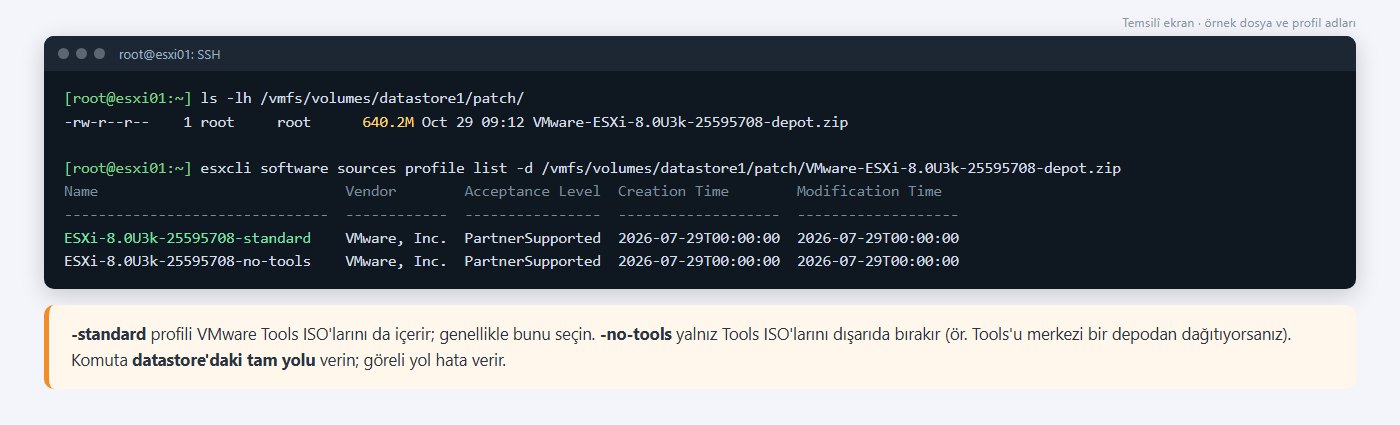Click the creation time in the standard profile row
The image size is (1400, 425).
coord(699,238)
